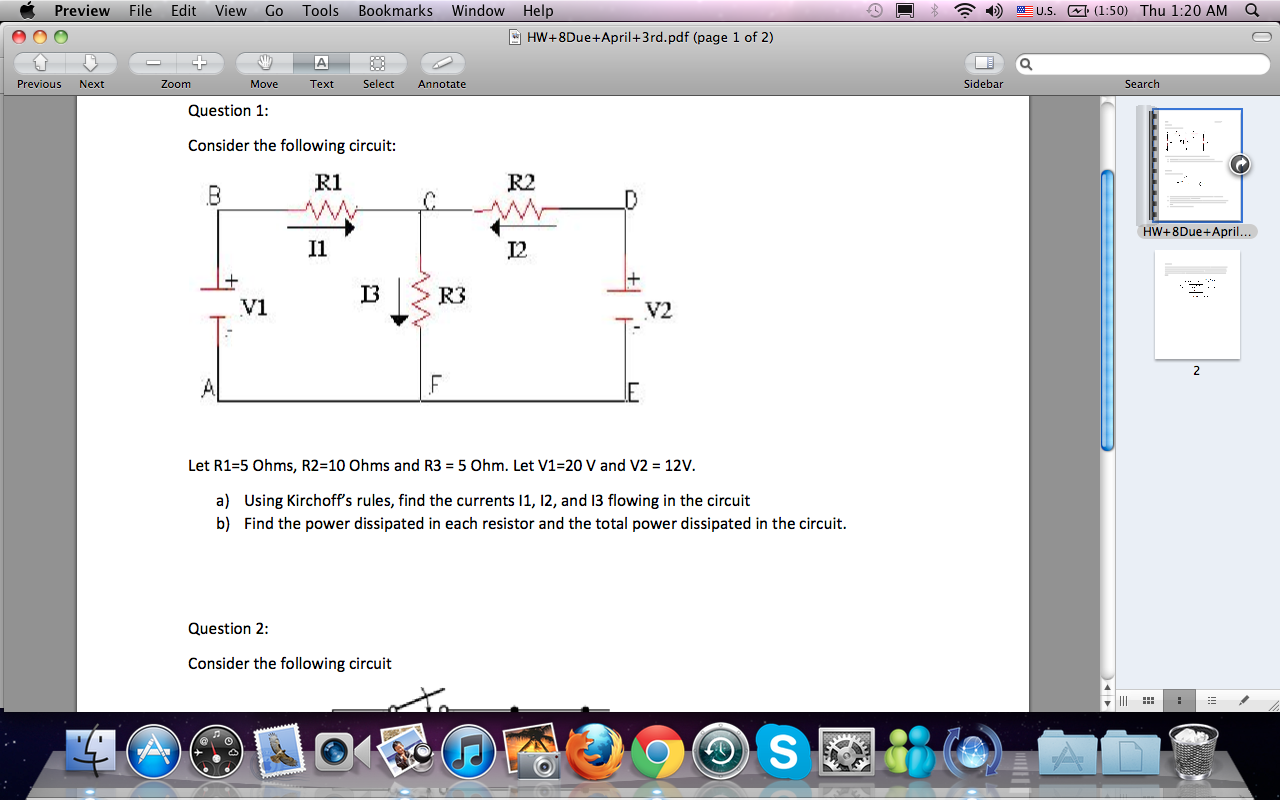Open Spotlight search in the menu bar
The height and width of the screenshot is (800, 1280).
pos(1252,11)
